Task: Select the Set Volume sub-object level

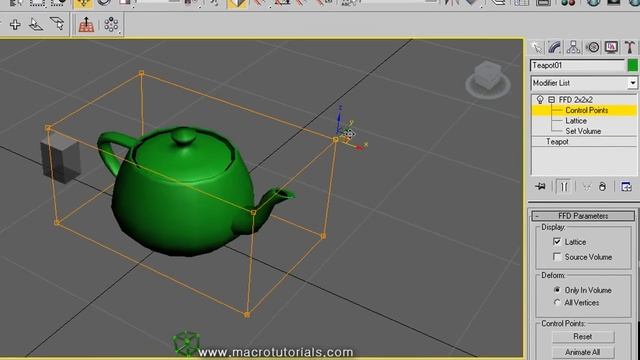Action: [583, 131]
